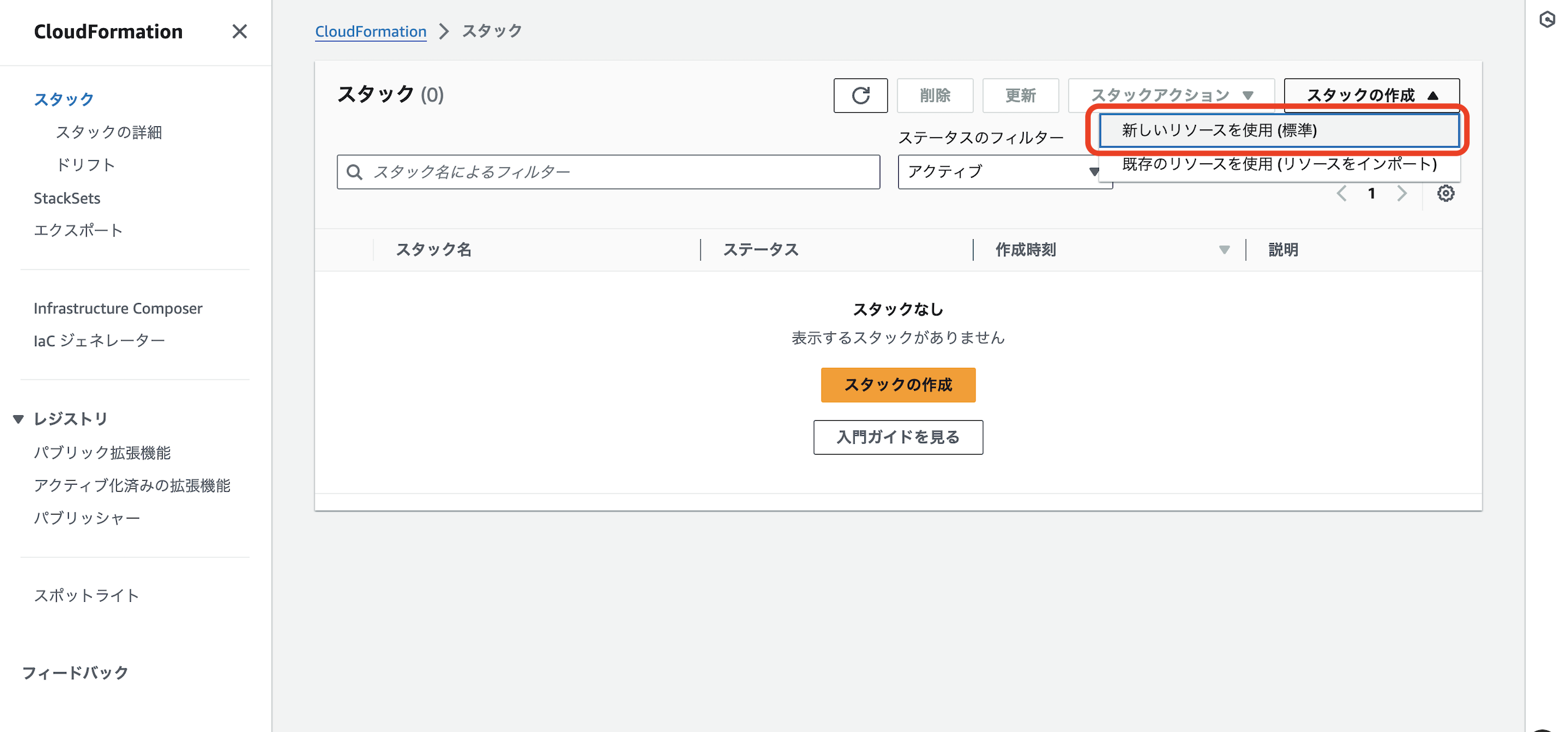The height and width of the screenshot is (732, 1568).
Task: Go to previous page using left chevron
Action: [1343, 193]
